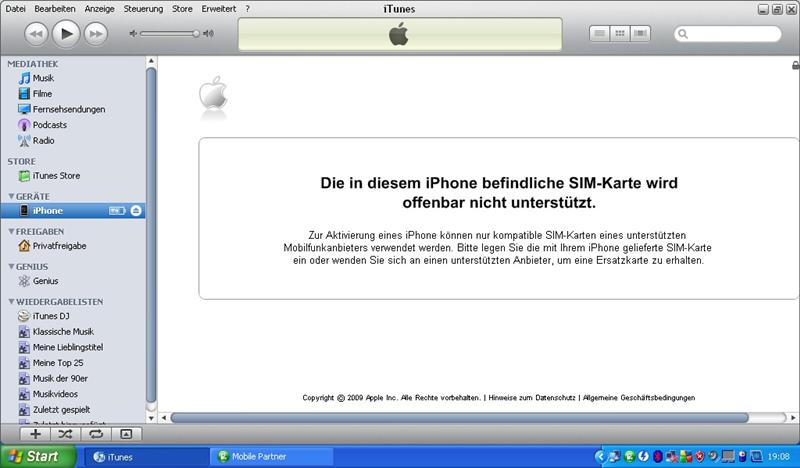Click sidebar scrollbar up arrow
This screenshot has width=800, height=468.
(x=151, y=61)
